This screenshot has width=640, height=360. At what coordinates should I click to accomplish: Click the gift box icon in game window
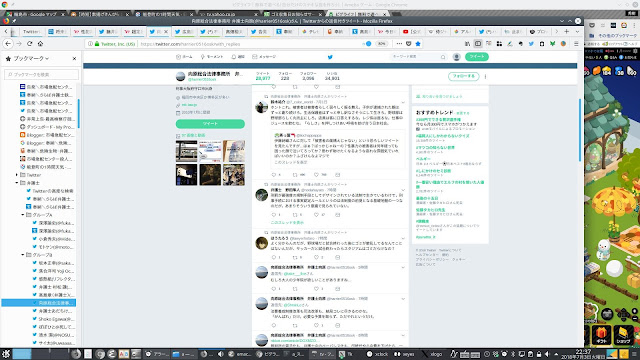click(x=601, y=334)
